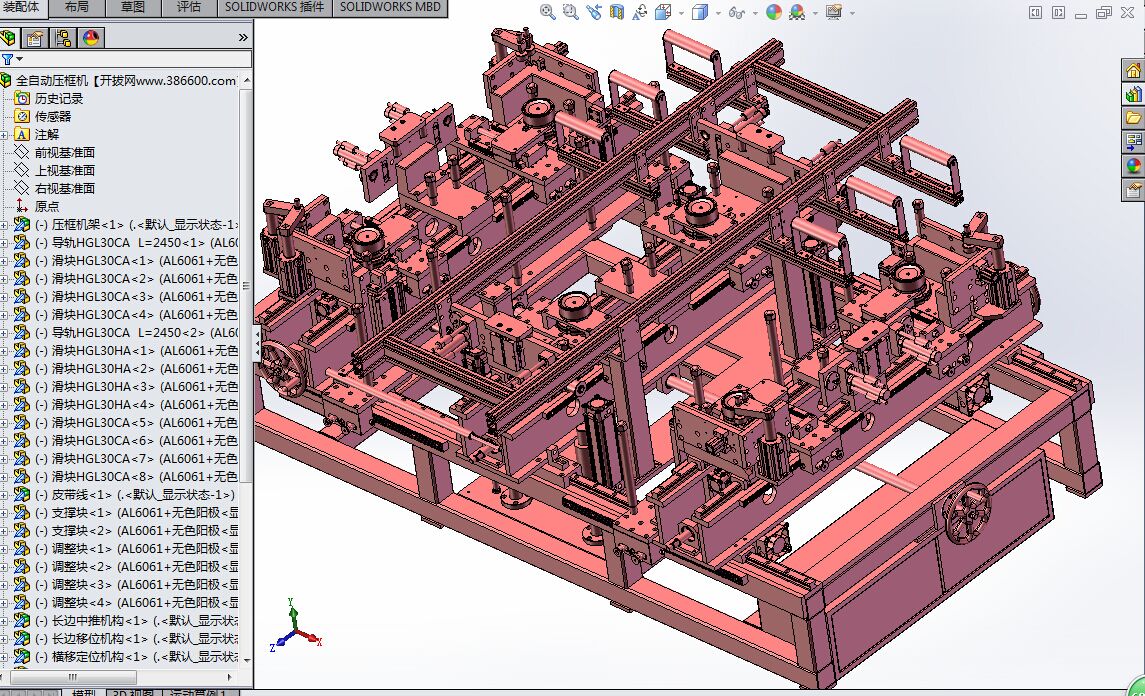Open the PropertyManager tab icon

(35, 39)
